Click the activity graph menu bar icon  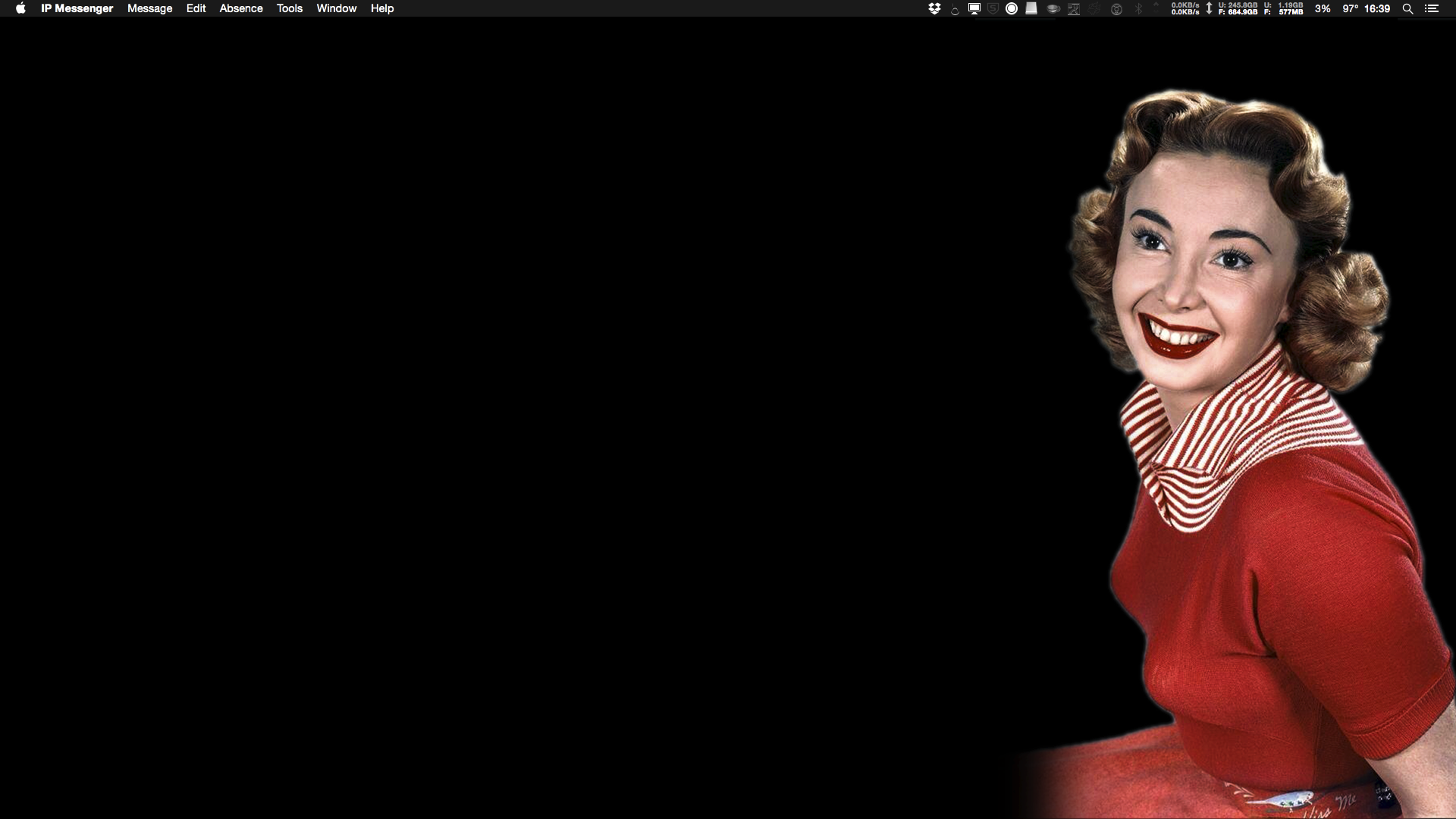tap(1074, 8)
